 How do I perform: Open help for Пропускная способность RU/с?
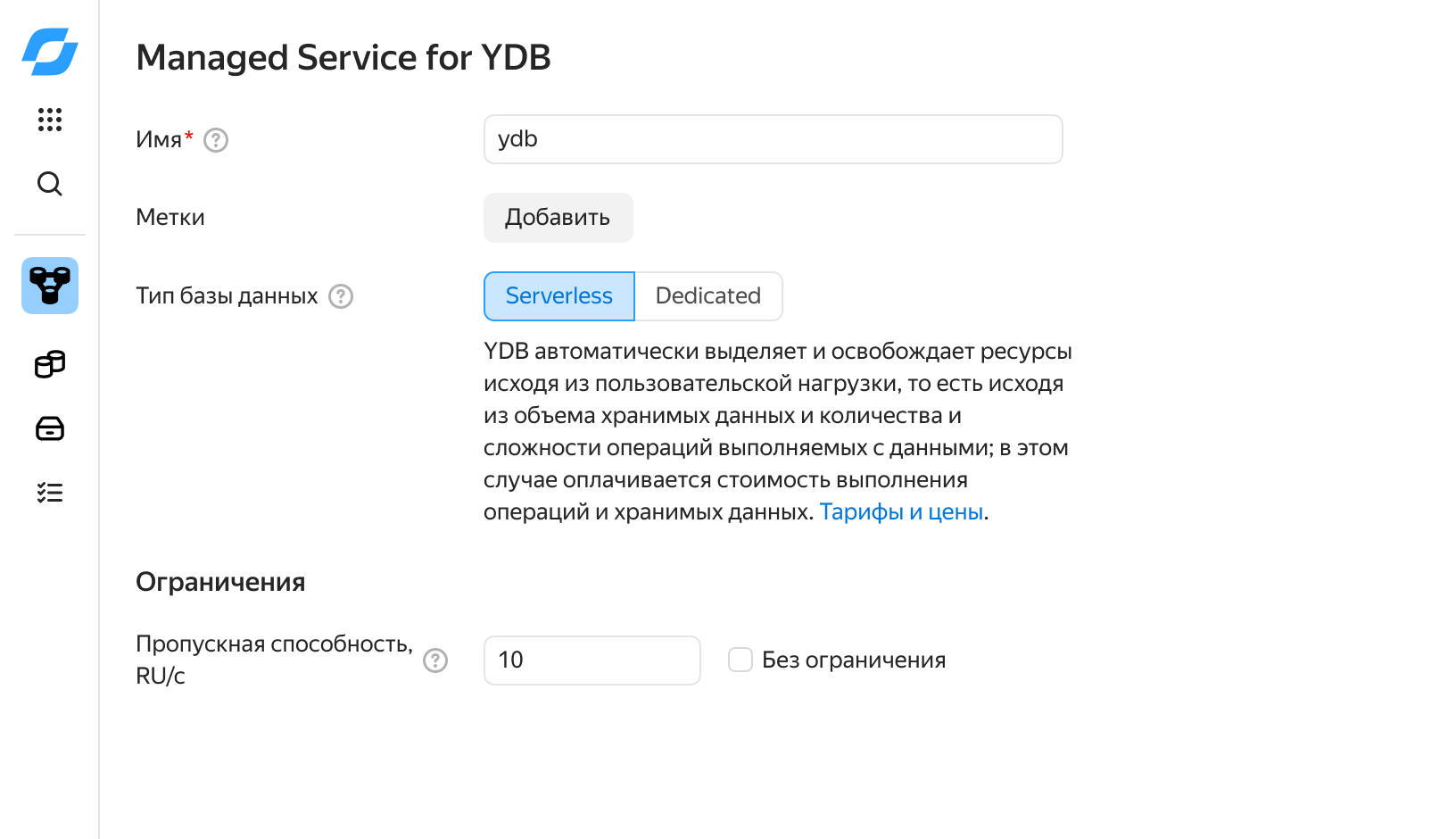(435, 660)
